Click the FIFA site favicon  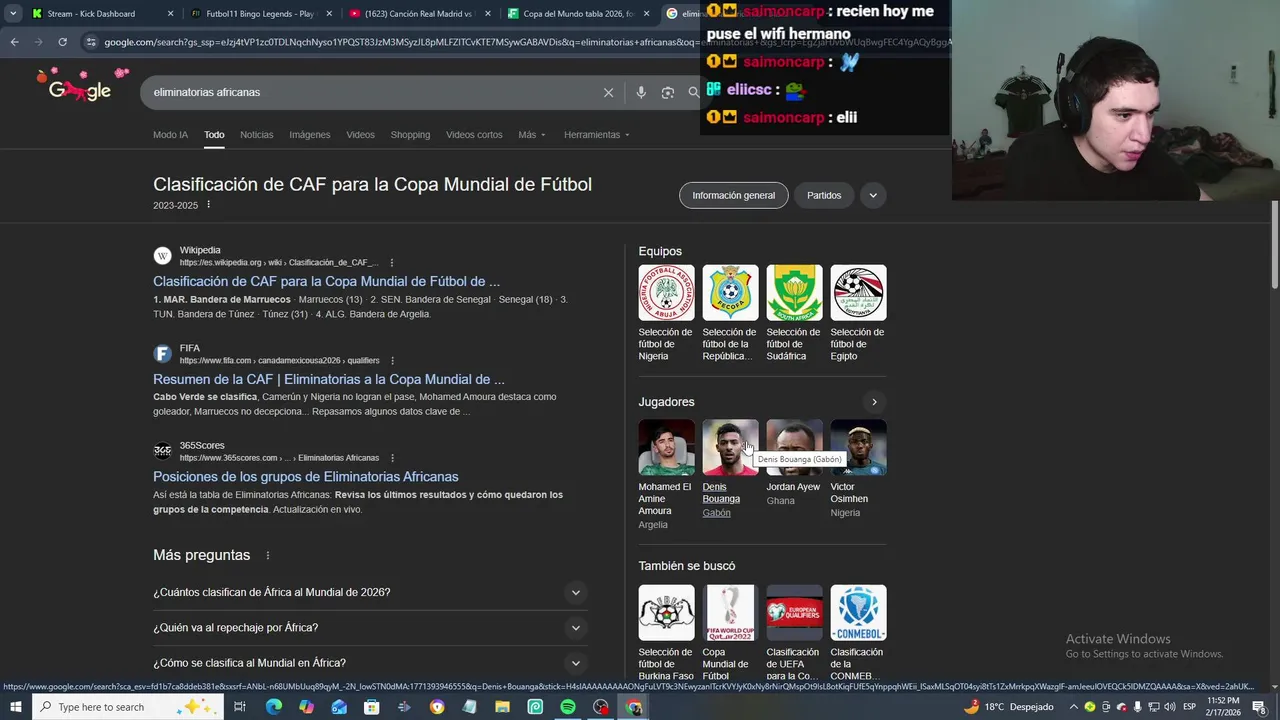pos(163,354)
